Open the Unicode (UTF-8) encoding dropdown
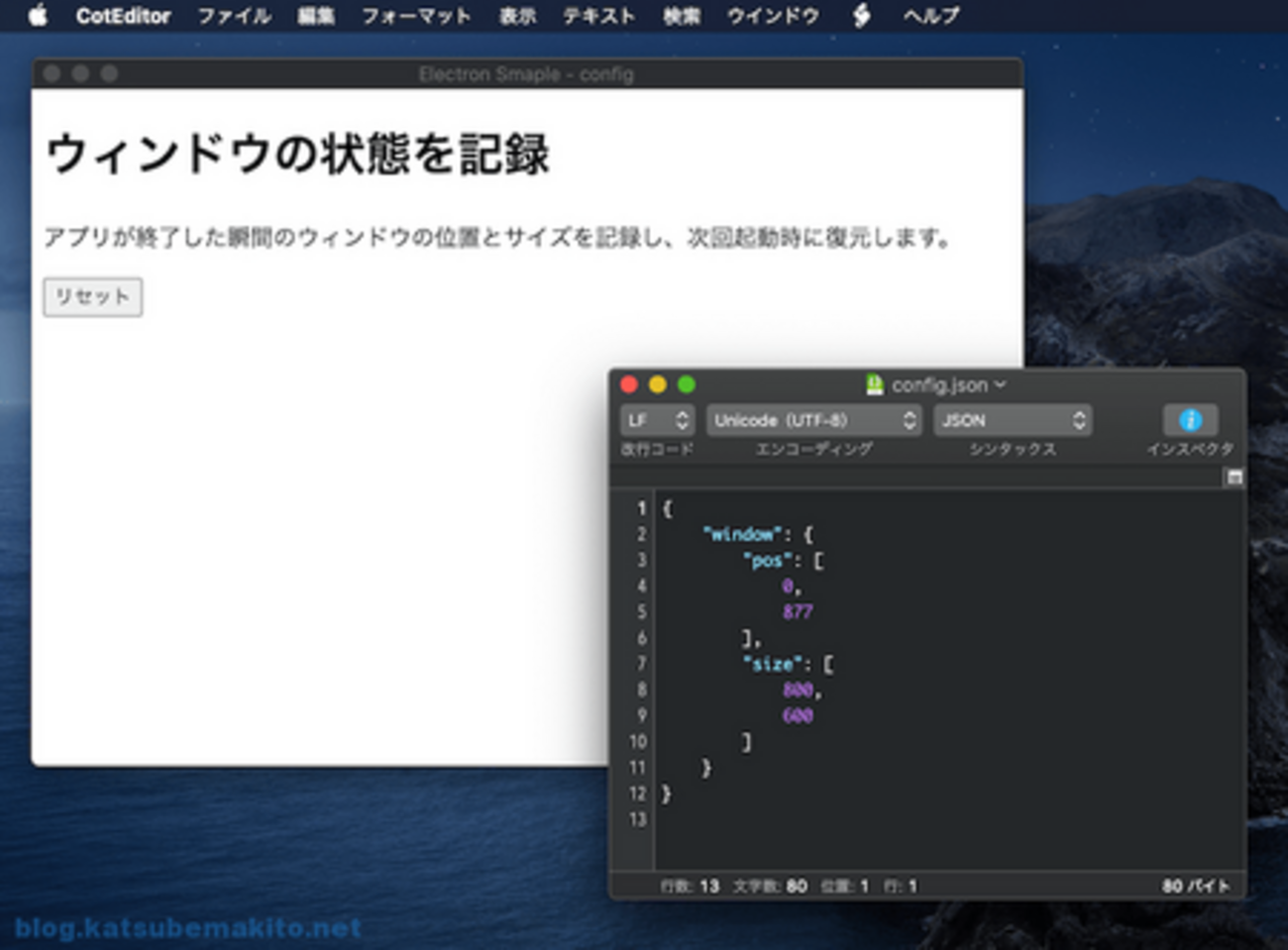Image resolution: width=1288 pixels, height=950 pixels. point(813,420)
